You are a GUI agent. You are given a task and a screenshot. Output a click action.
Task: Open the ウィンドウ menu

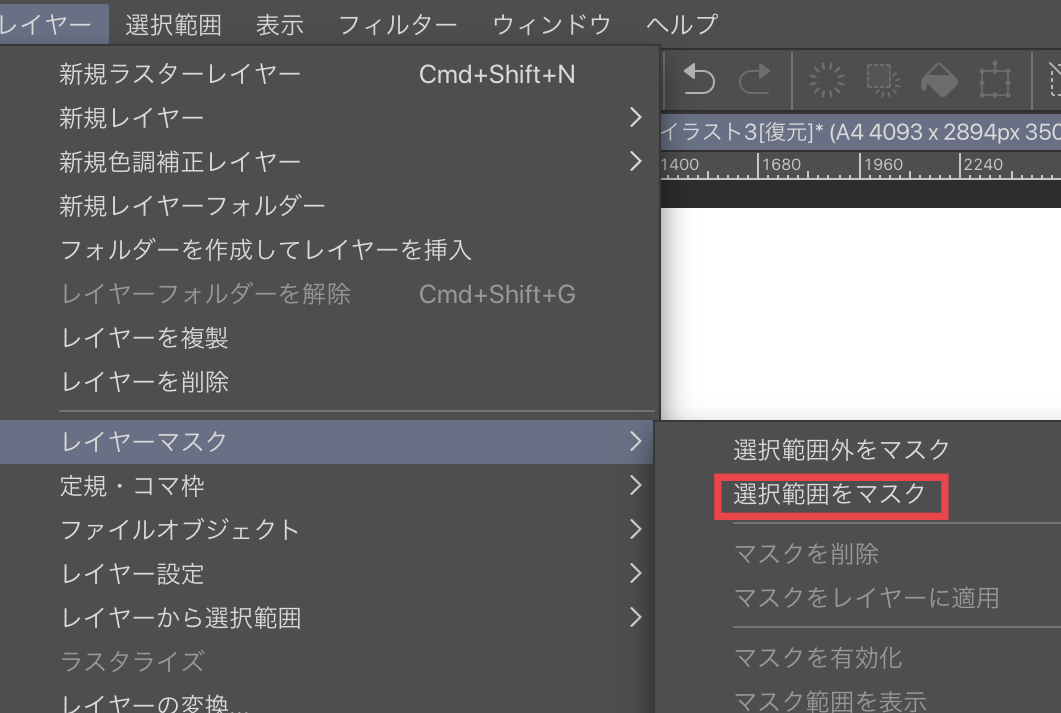pyautogui.click(x=551, y=24)
